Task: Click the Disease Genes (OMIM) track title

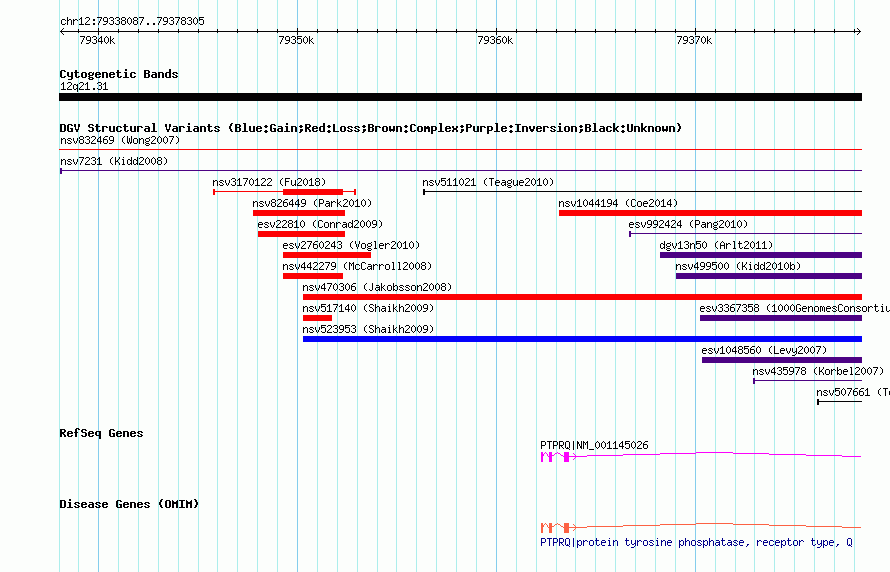Action: (x=129, y=504)
